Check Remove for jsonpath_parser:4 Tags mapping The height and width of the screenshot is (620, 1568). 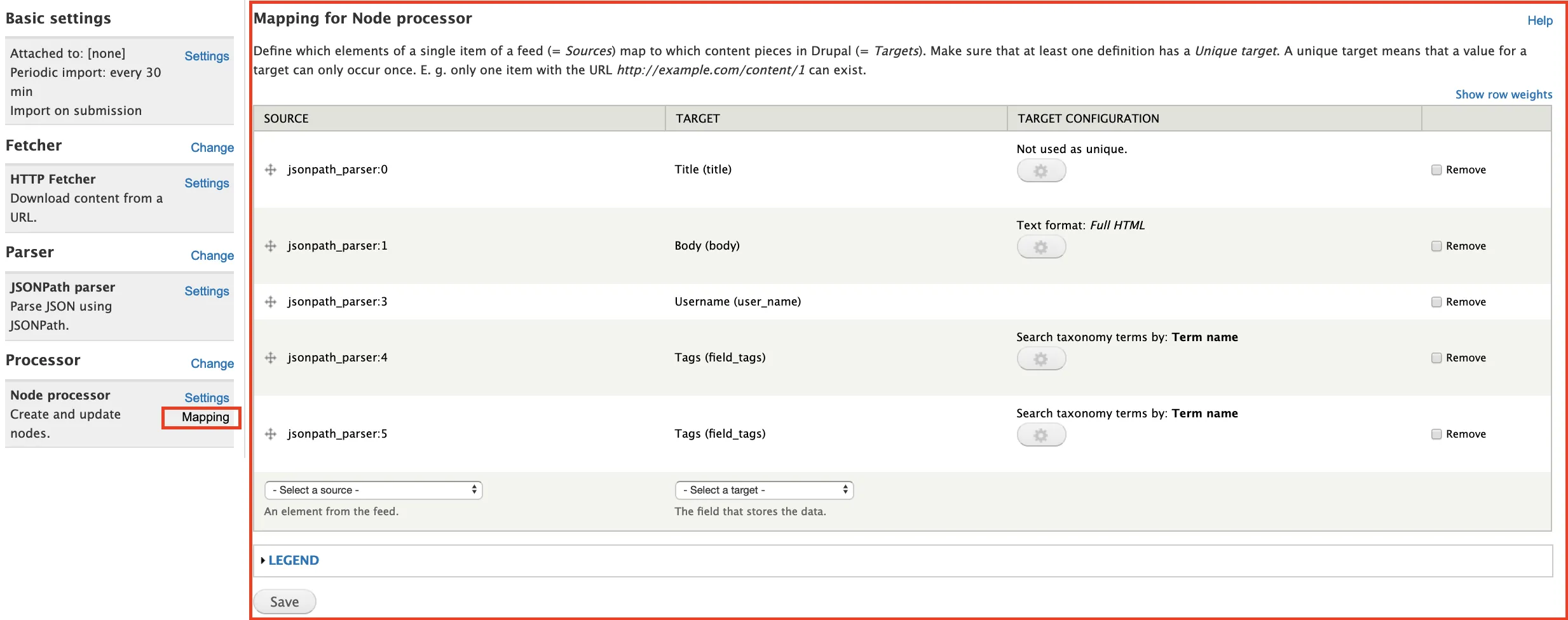point(1436,358)
